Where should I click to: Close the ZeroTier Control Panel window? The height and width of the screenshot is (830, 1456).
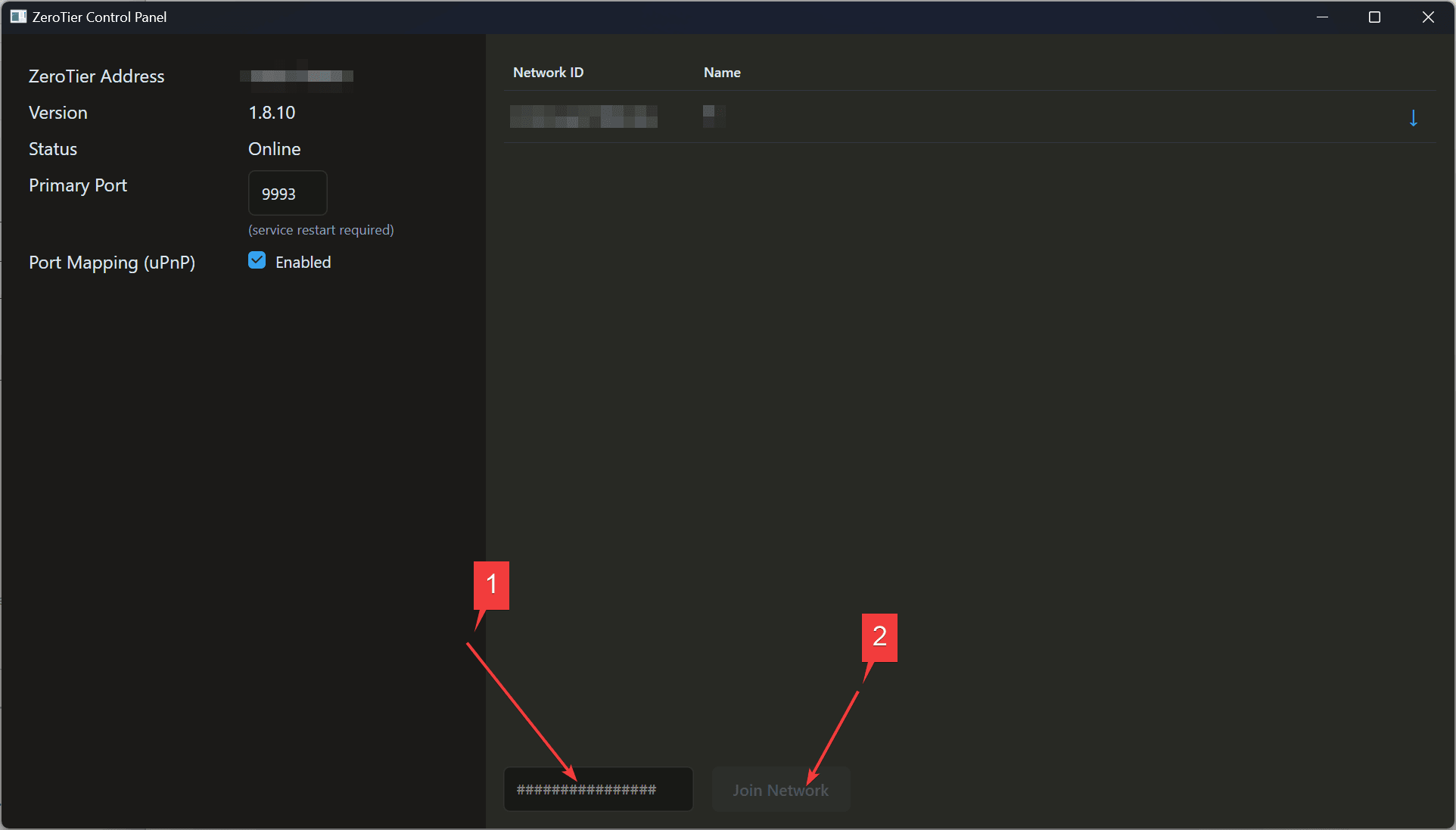[x=1428, y=17]
